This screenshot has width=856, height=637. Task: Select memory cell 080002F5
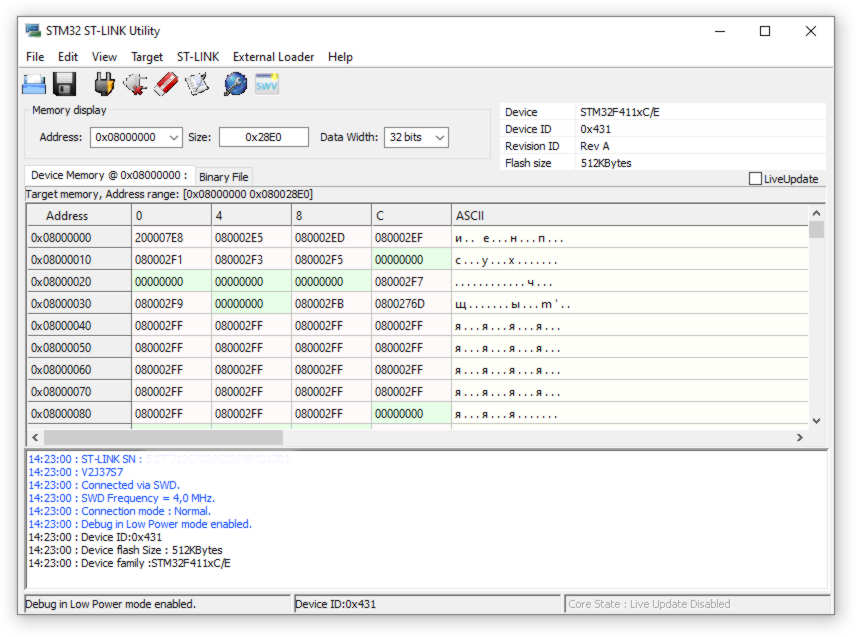[x=331, y=260]
